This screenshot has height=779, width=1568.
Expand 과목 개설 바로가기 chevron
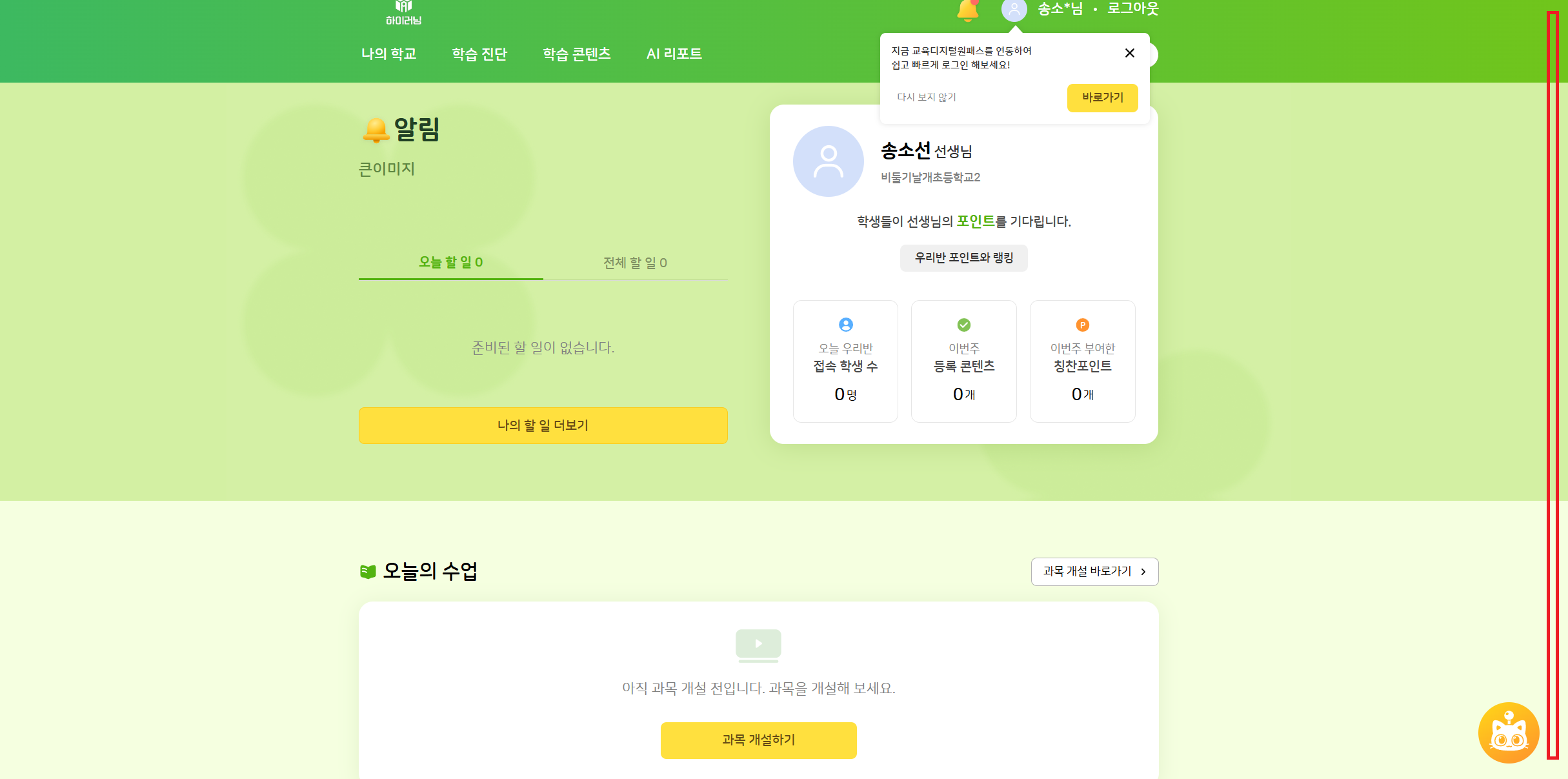coord(1143,572)
